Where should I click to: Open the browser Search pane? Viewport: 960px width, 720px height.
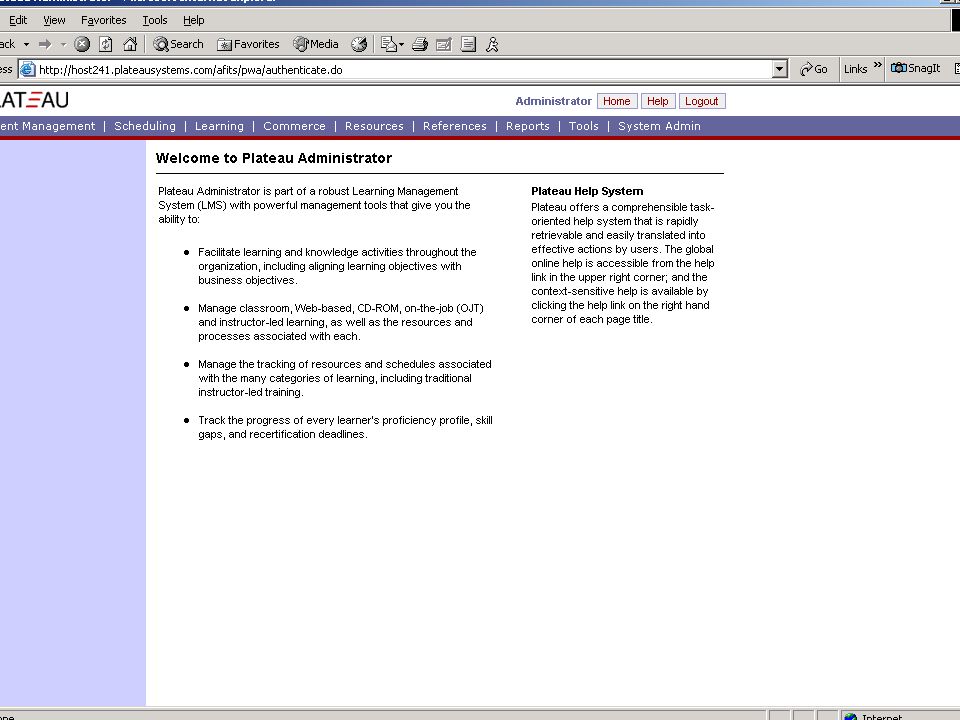click(x=178, y=44)
